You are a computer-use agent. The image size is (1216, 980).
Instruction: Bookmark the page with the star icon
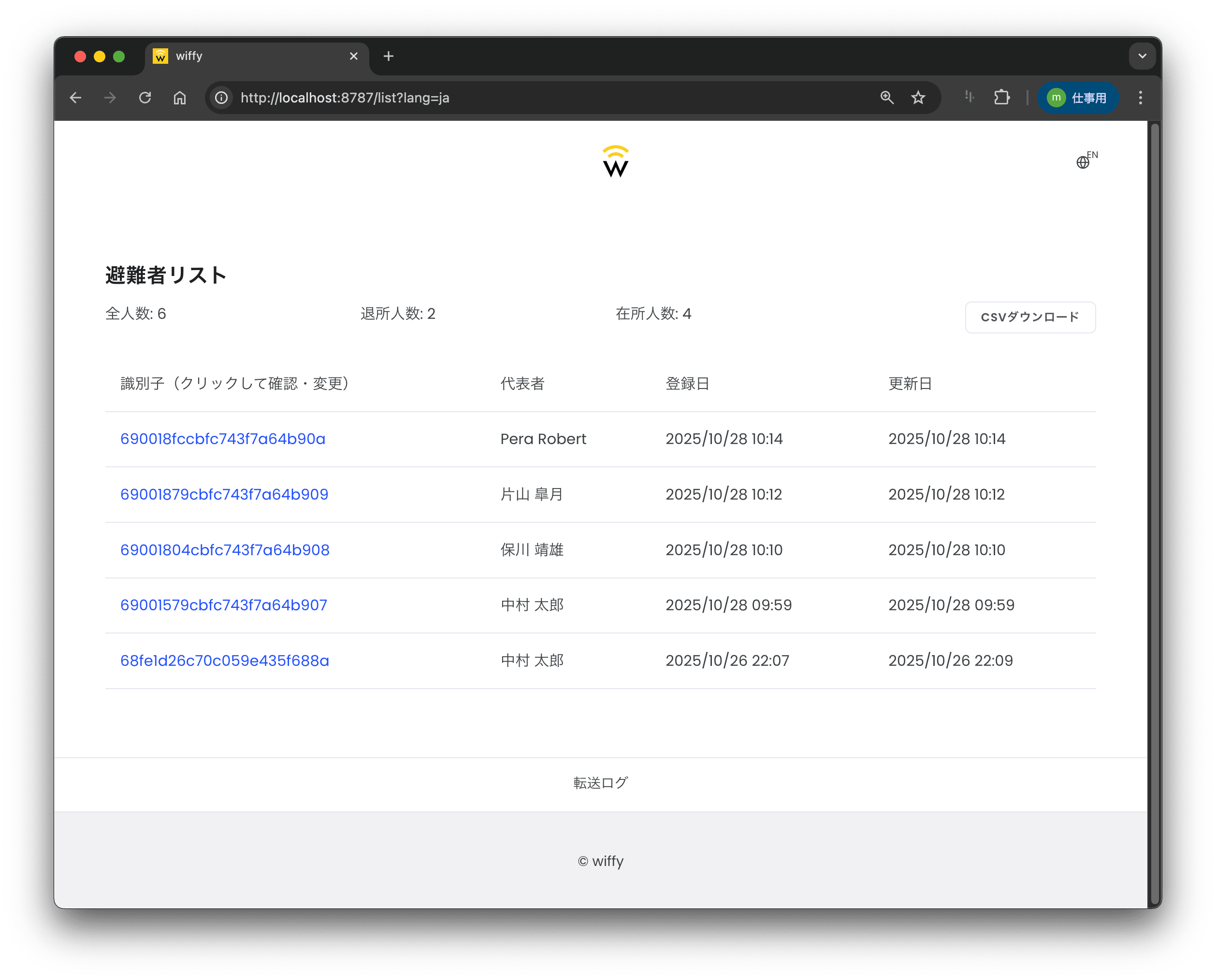pyautogui.click(x=918, y=98)
